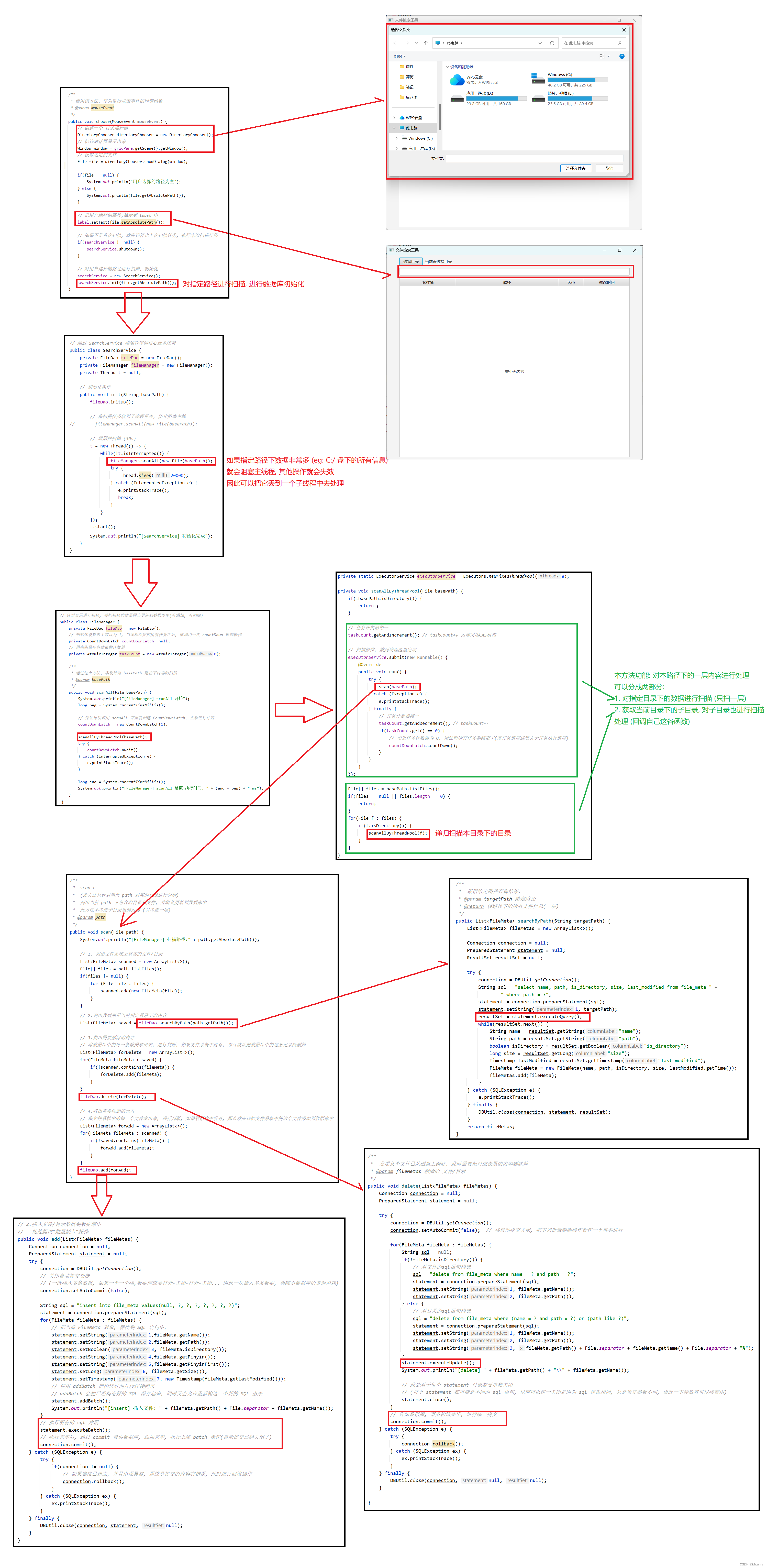Click the 文件搜索工具 title bar app icon
Screen dimensions: 767x1568
tap(391, 250)
